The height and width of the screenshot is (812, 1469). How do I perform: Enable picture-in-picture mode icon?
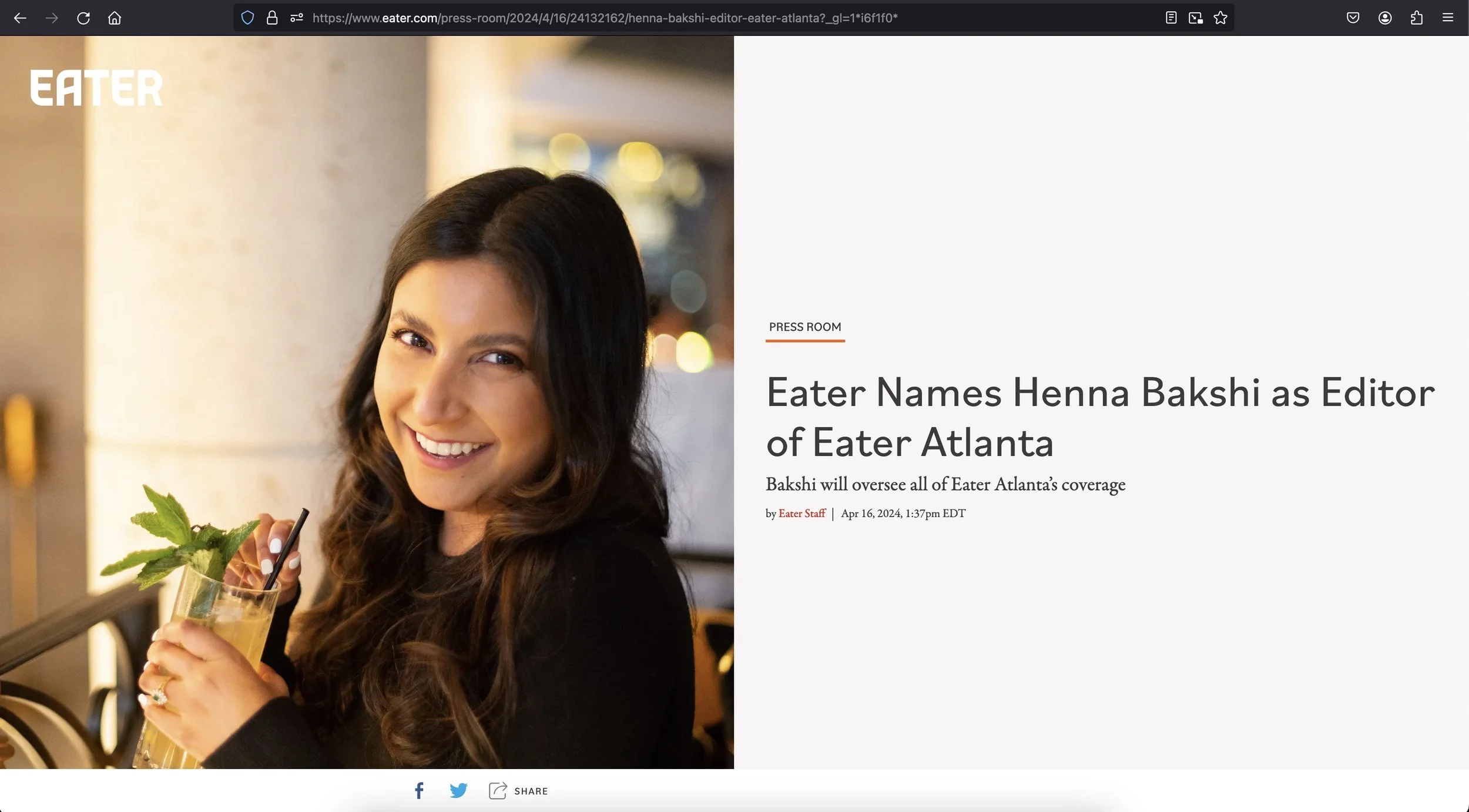click(x=1196, y=18)
